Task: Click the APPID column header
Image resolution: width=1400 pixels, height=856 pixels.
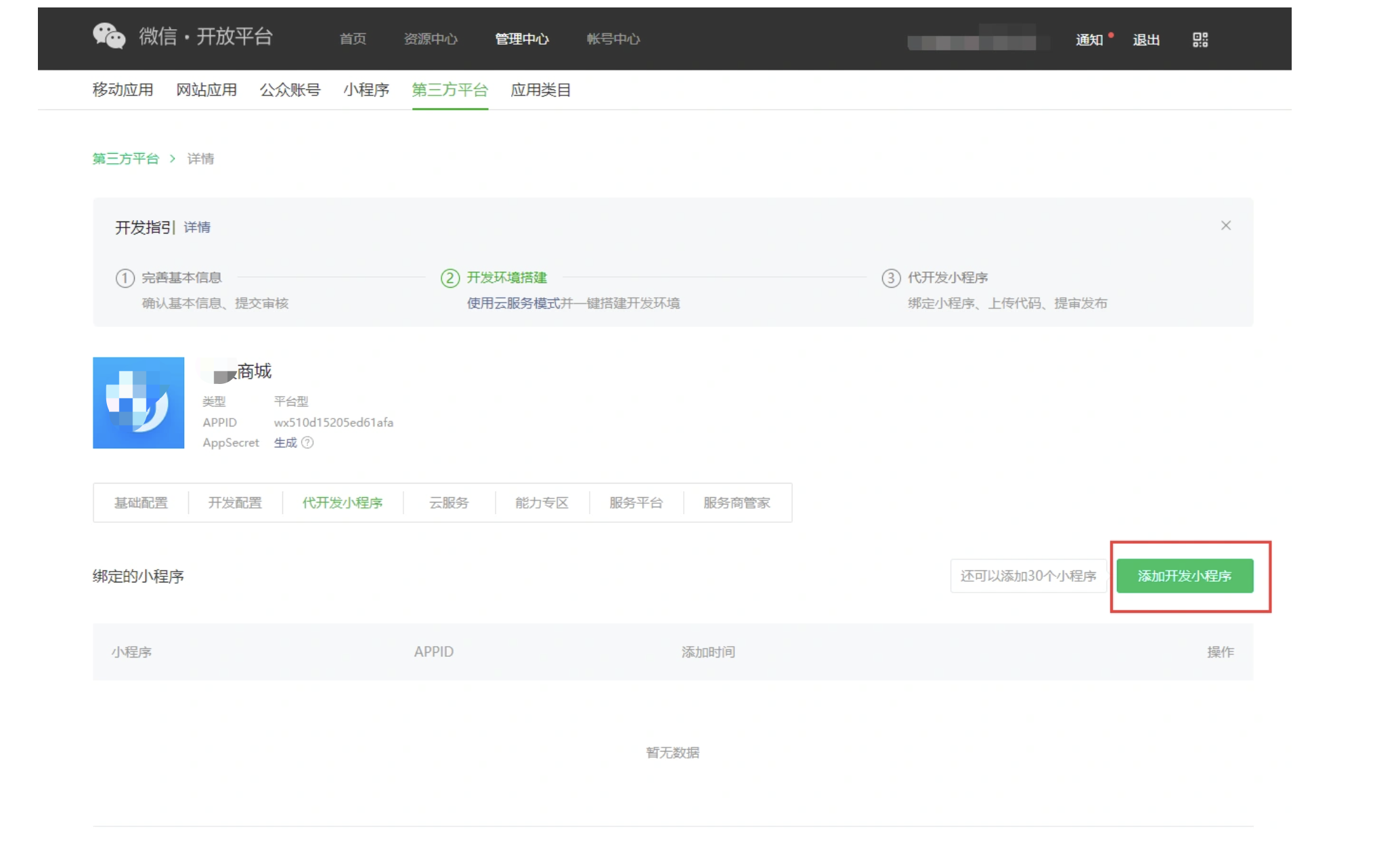Action: tap(434, 651)
